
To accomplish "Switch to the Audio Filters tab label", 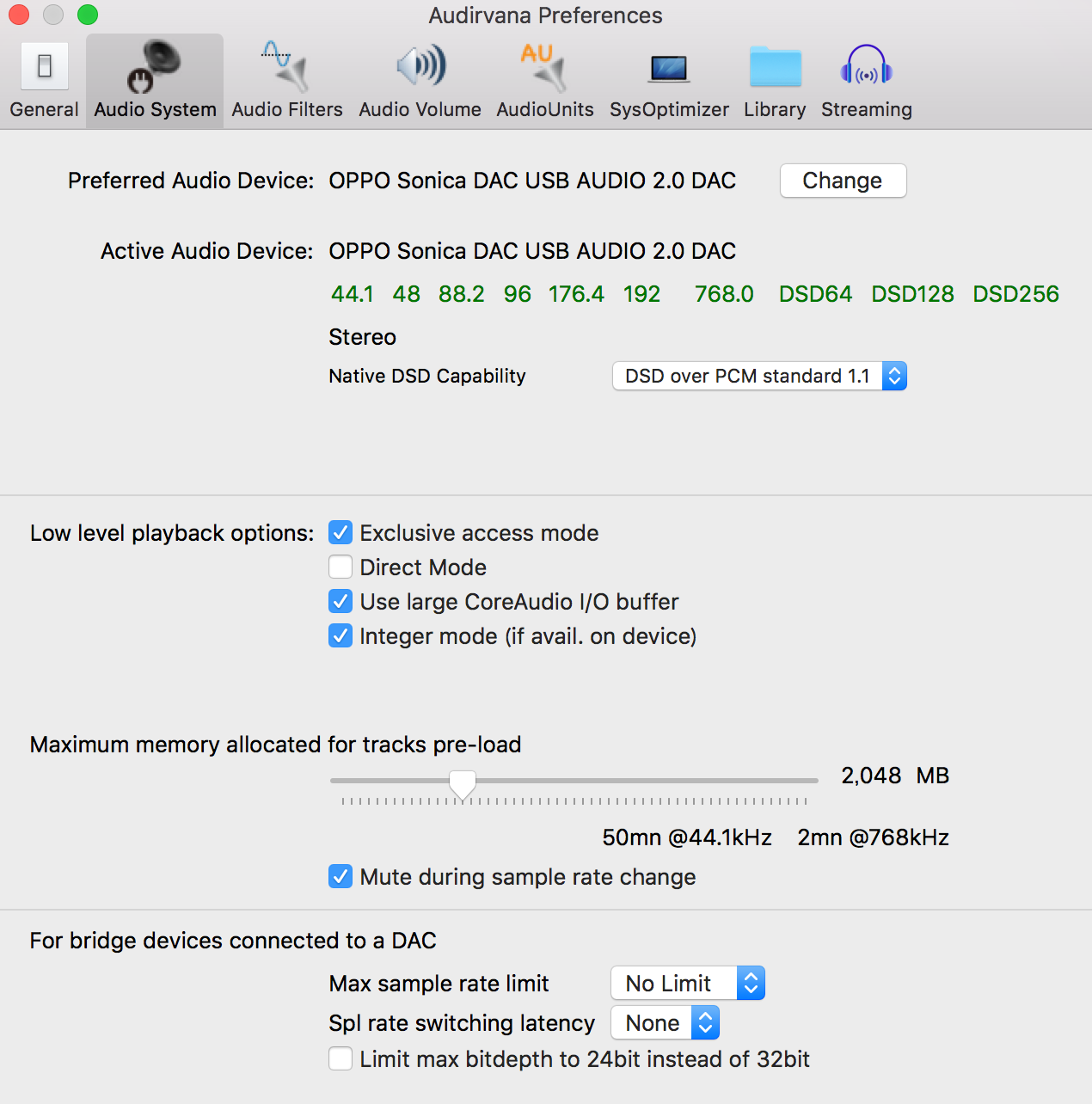I will point(287,110).
